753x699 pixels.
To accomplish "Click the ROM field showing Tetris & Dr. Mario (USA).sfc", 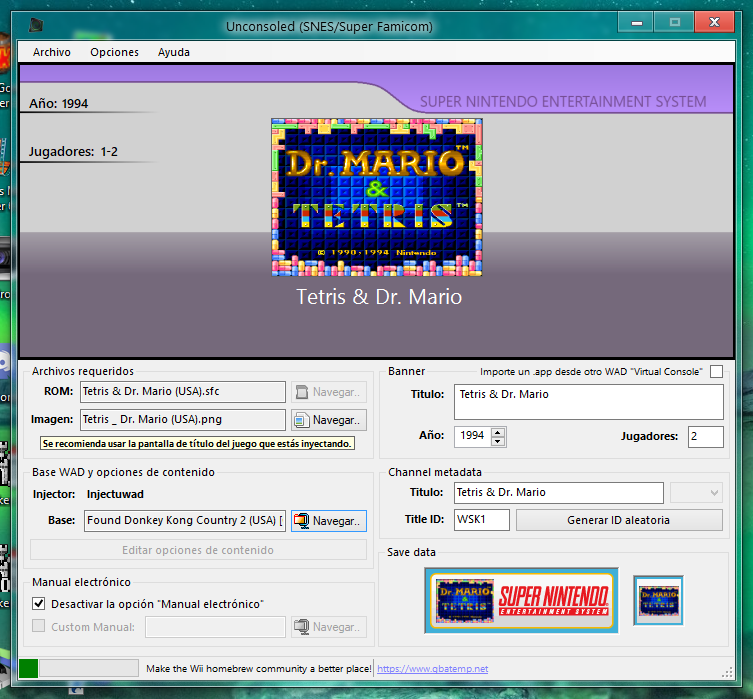I will (183, 392).
